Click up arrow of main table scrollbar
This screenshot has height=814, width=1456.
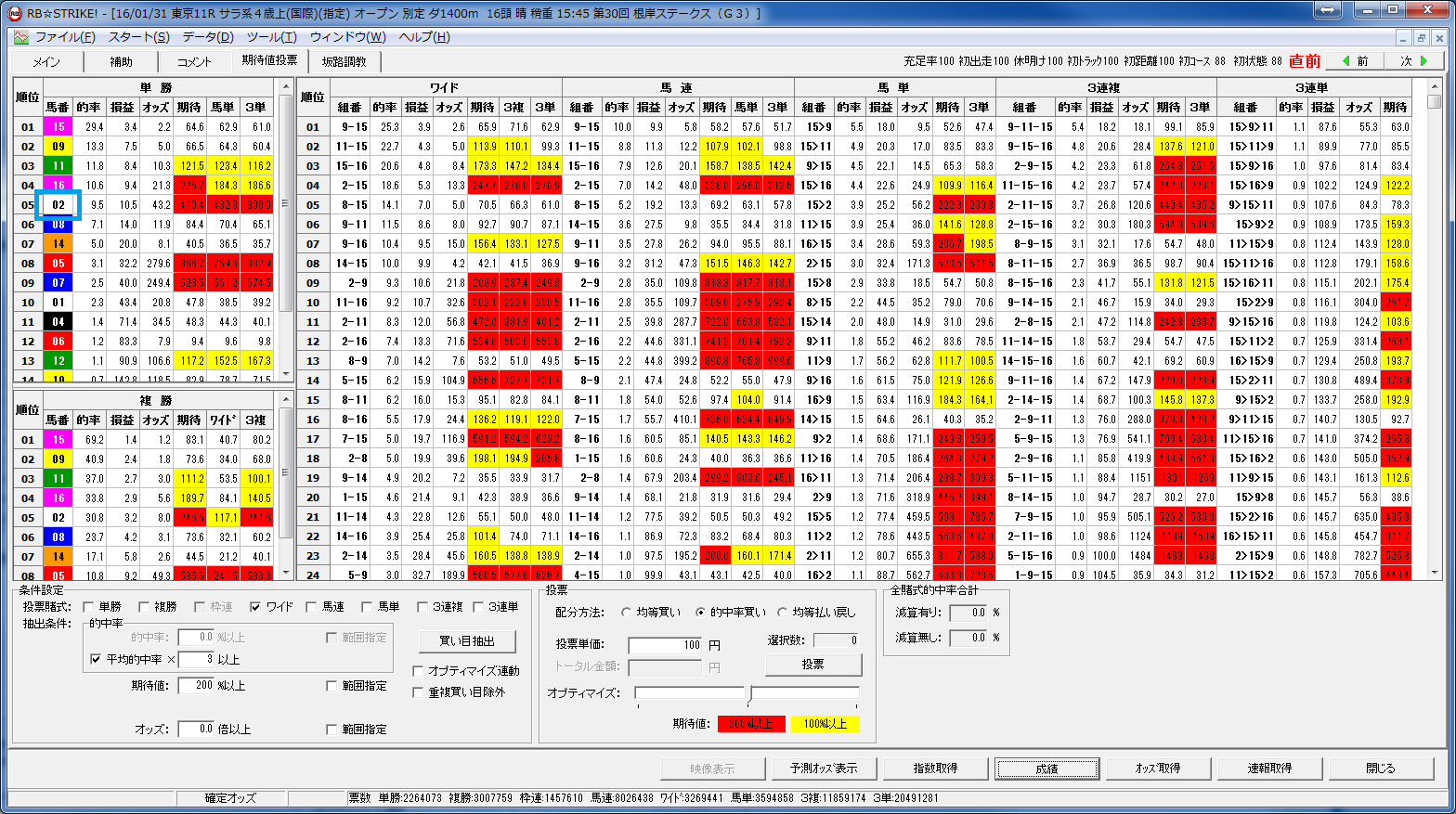[1435, 87]
